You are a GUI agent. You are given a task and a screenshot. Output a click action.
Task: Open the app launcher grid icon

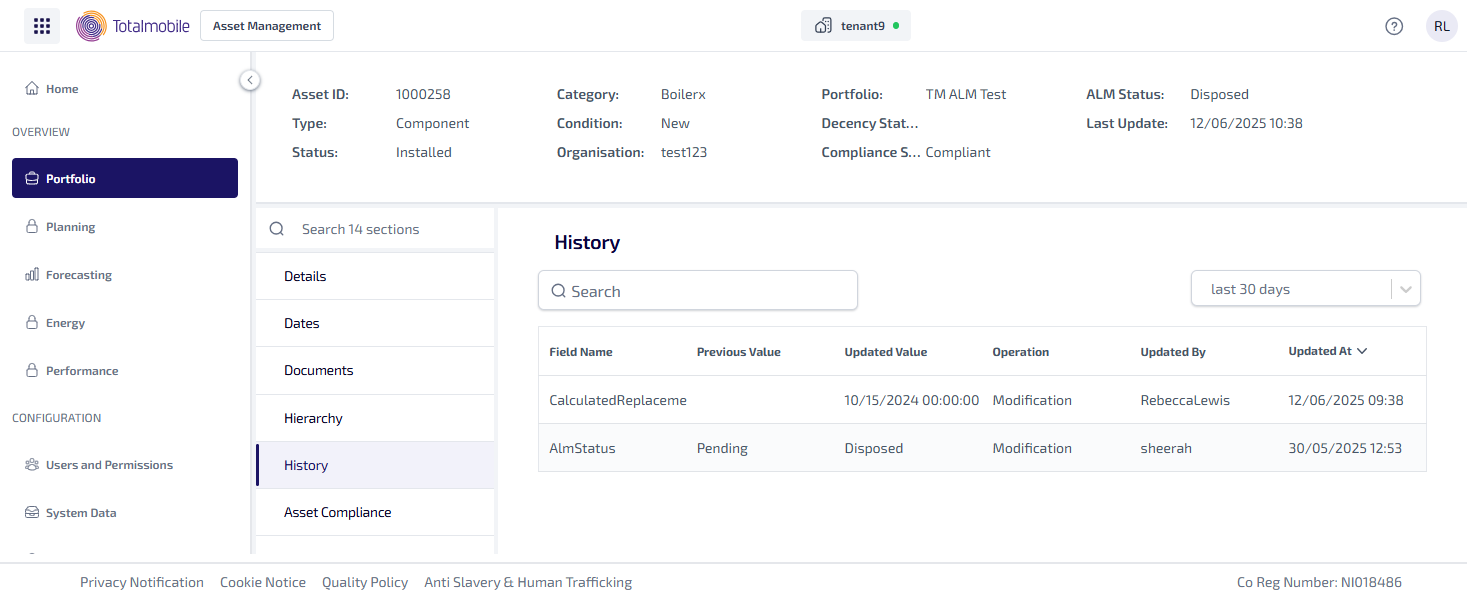tap(42, 26)
